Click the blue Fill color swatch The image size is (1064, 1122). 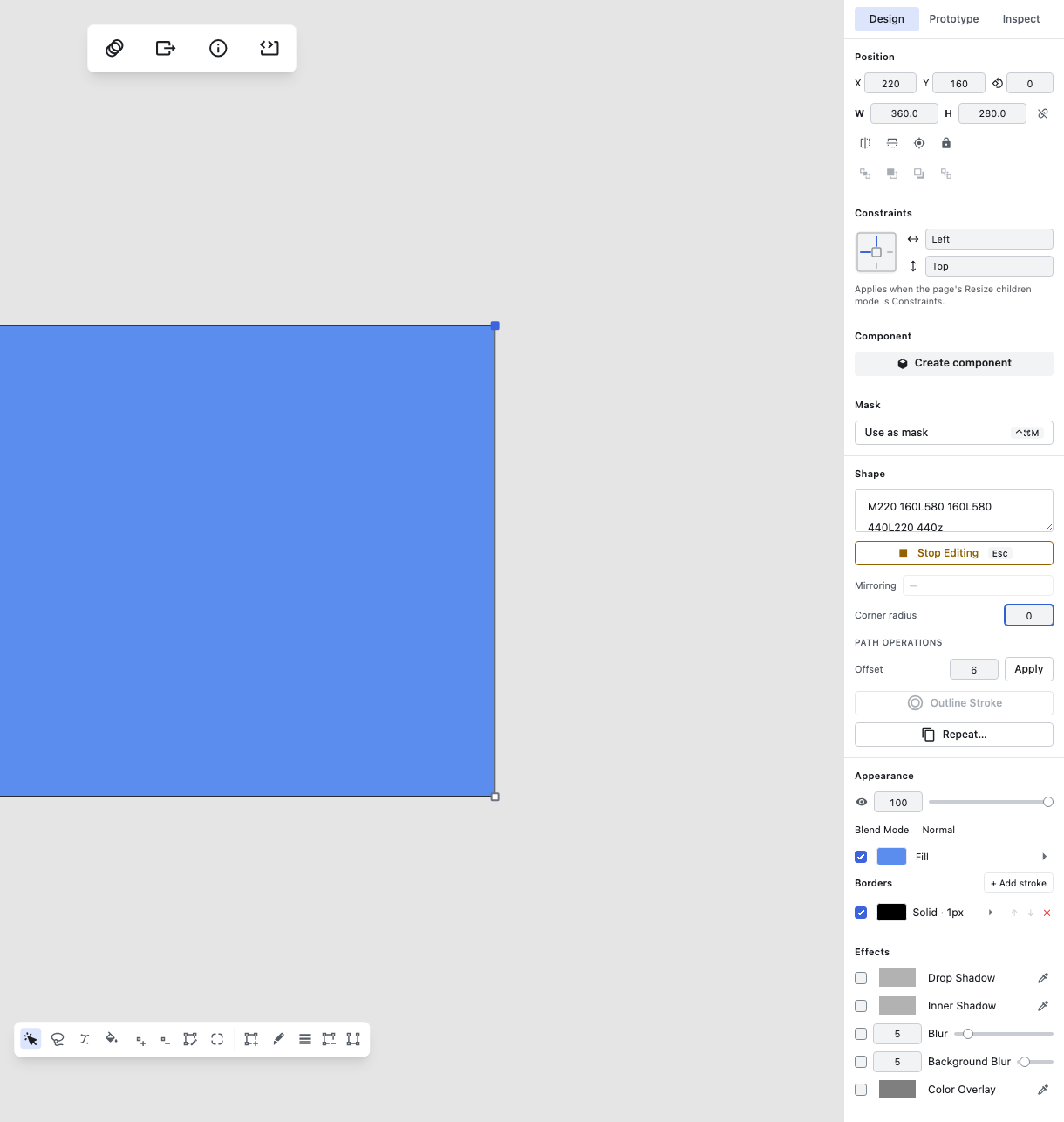(891, 857)
